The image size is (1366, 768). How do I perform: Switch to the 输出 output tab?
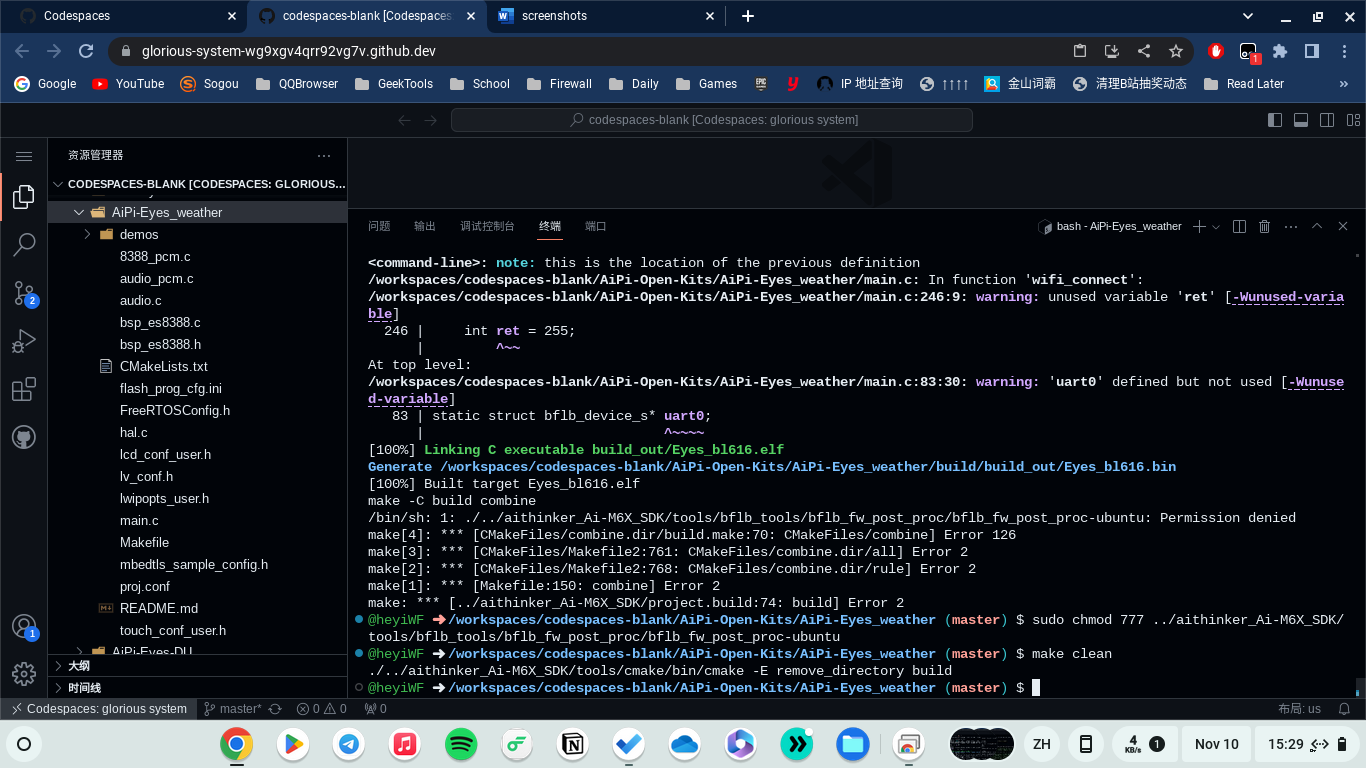click(x=425, y=227)
